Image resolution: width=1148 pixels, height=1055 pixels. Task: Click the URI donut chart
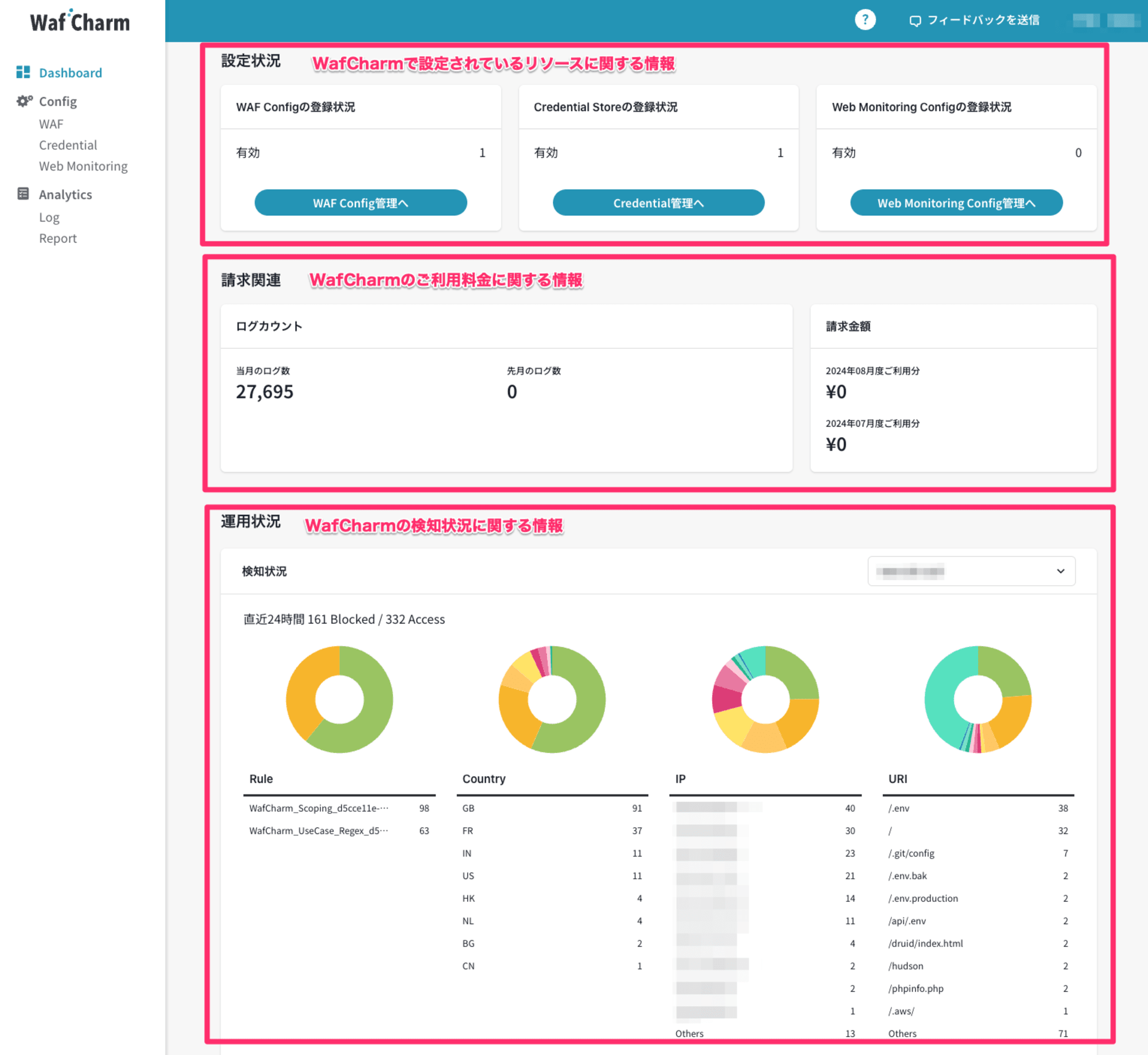(x=978, y=699)
